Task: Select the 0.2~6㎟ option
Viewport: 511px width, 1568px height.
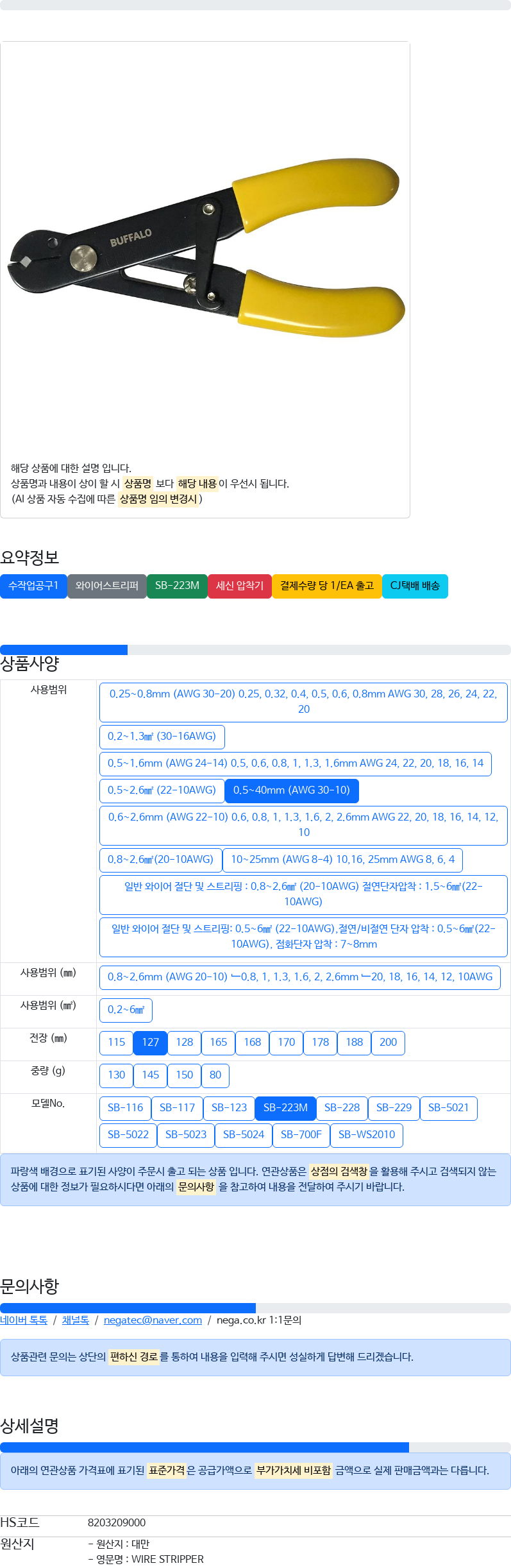Action: pos(126,1010)
